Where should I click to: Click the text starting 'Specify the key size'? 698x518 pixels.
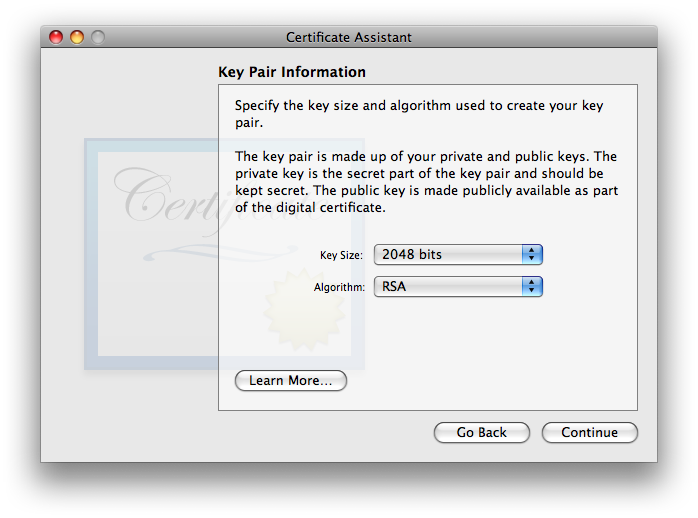pyautogui.click(x=419, y=114)
